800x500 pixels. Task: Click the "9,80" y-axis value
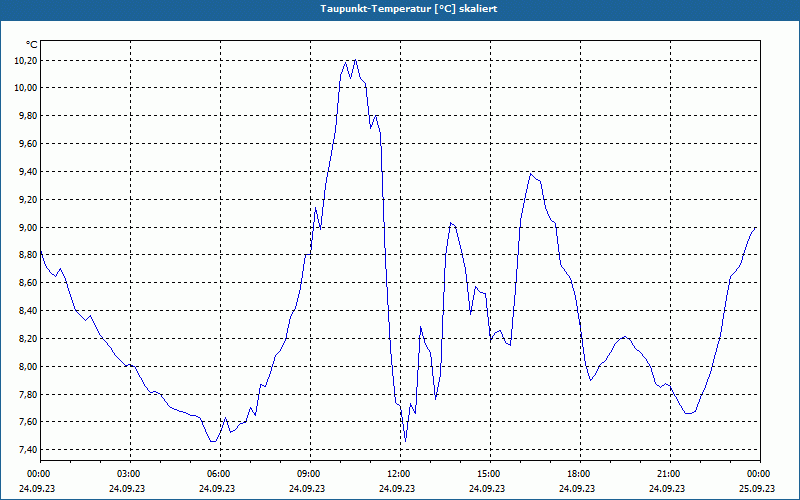click(29, 116)
